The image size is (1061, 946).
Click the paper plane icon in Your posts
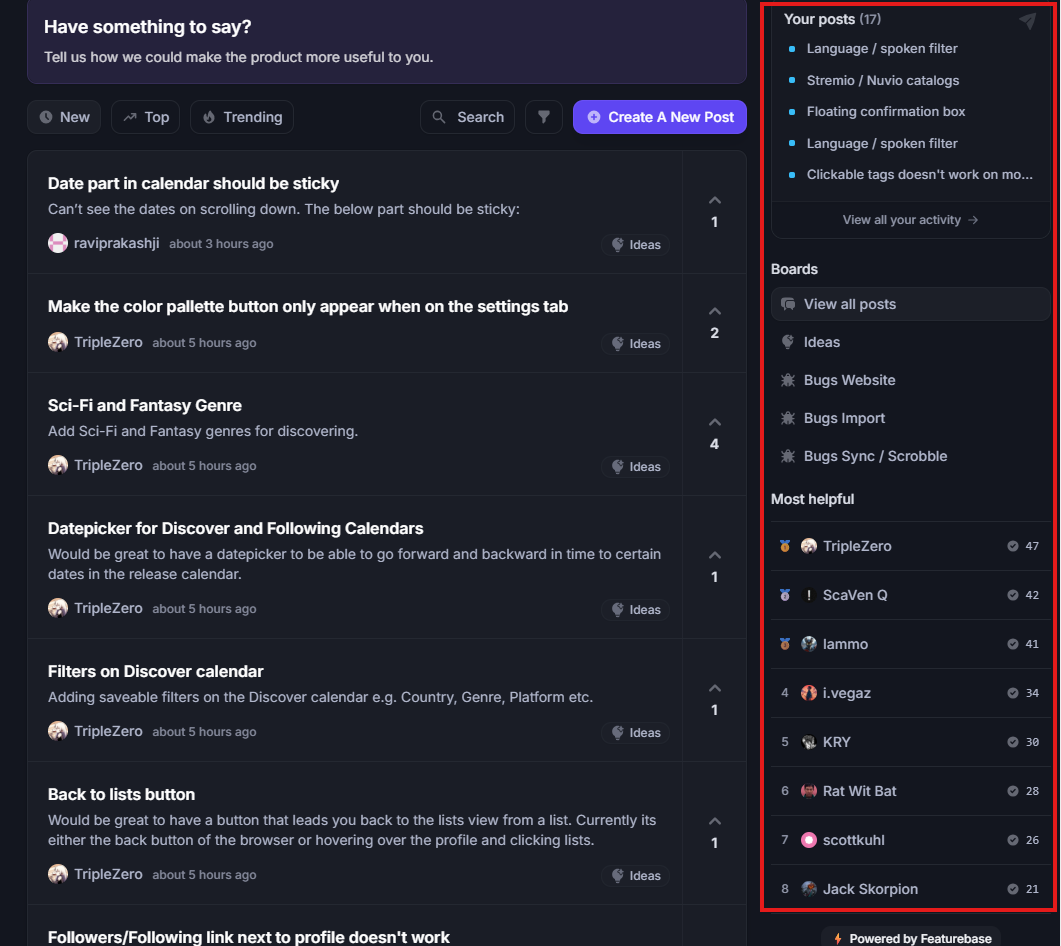(1027, 20)
